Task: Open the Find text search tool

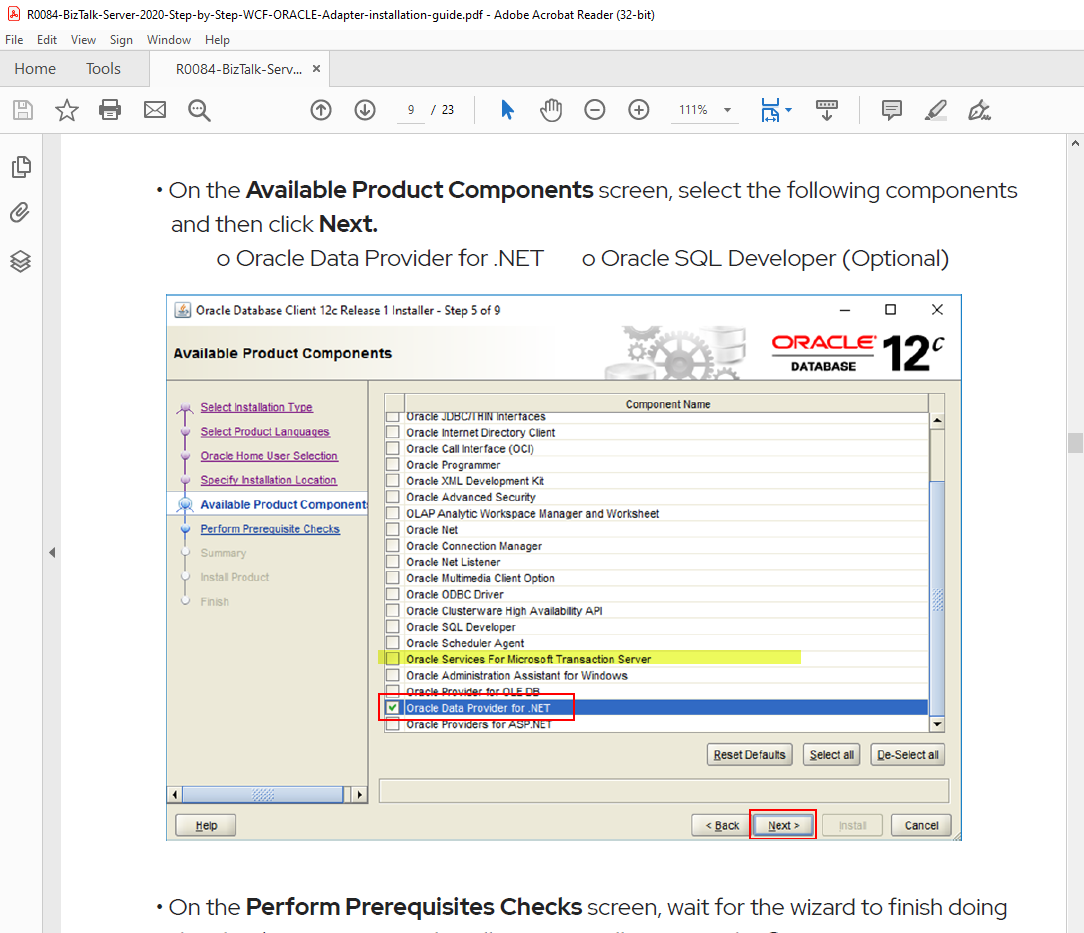Action: point(199,110)
